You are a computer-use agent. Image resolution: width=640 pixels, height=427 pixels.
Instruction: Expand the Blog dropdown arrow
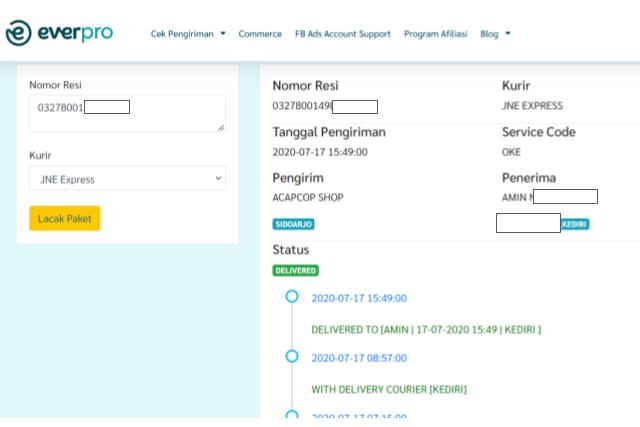pos(508,33)
